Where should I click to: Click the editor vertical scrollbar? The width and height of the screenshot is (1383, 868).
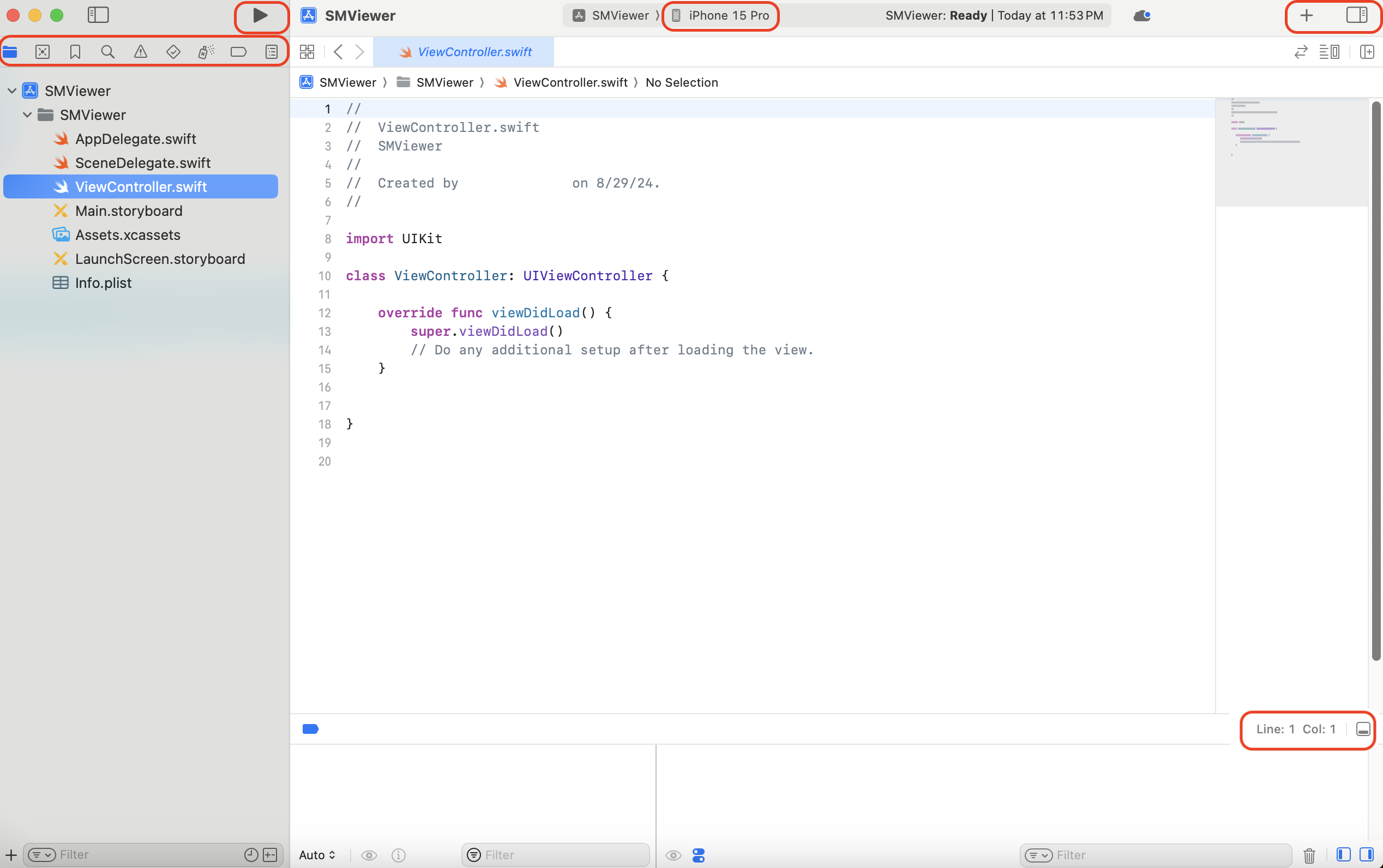(1375, 379)
